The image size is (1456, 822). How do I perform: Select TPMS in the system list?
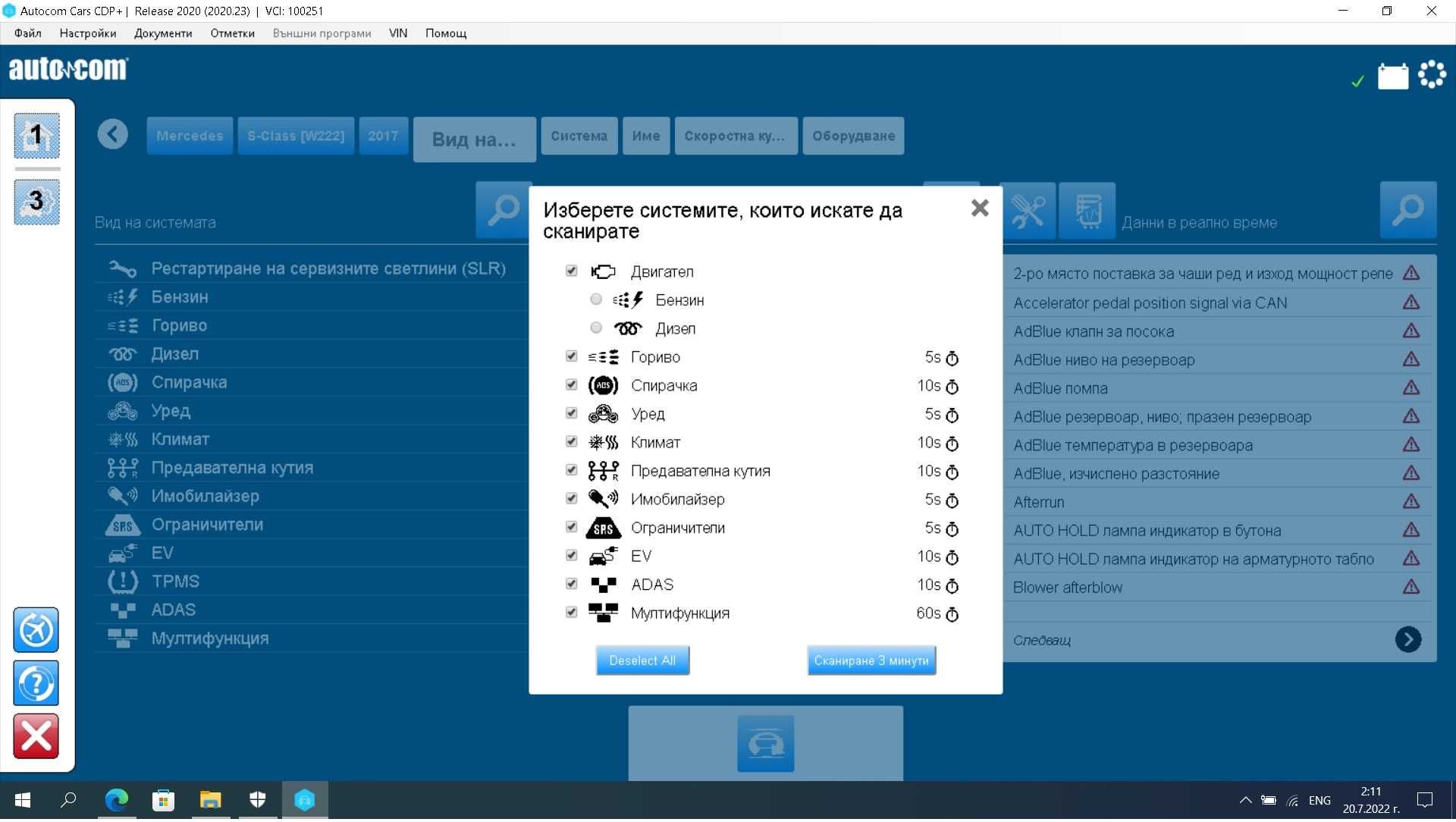[312, 582]
